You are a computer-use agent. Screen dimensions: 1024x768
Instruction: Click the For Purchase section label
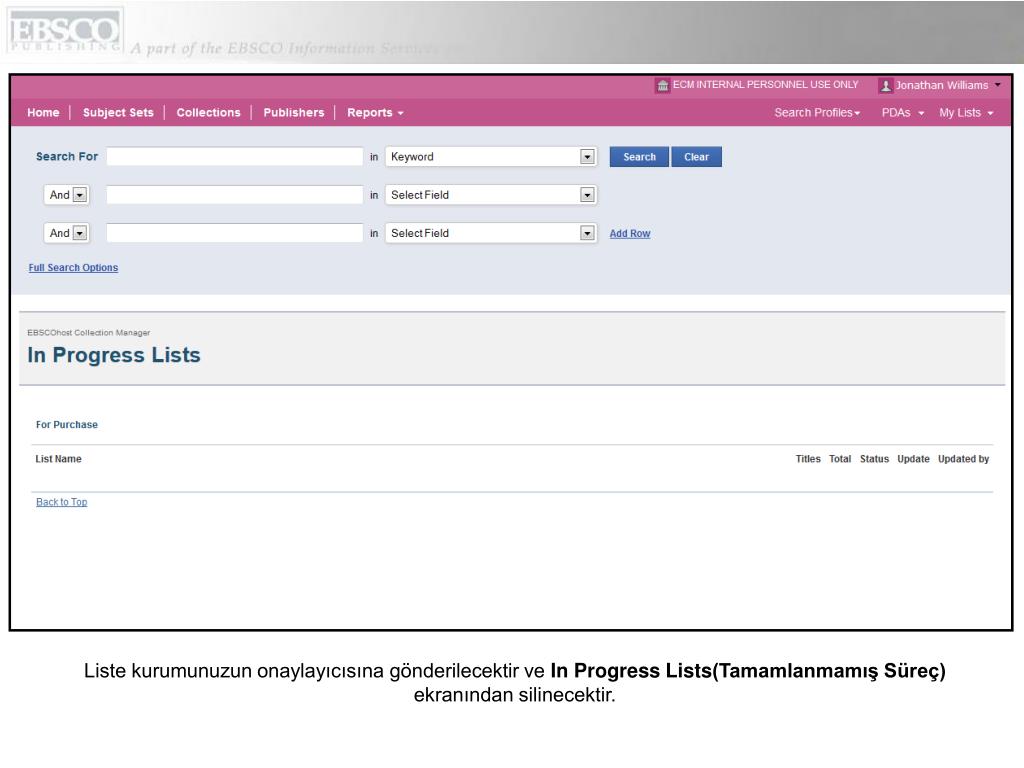(67, 424)
